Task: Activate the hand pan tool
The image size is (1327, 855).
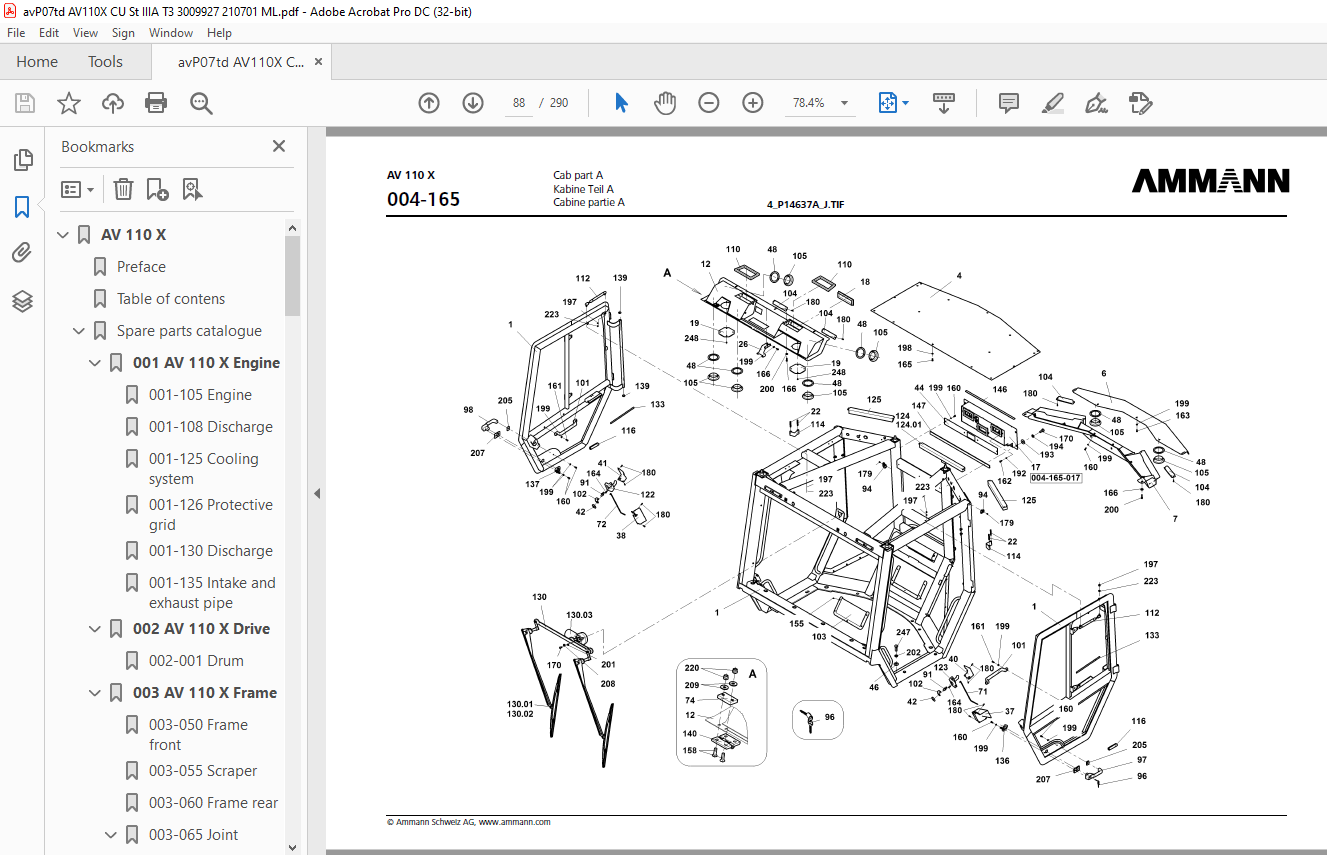Action: tap(665, 103)
